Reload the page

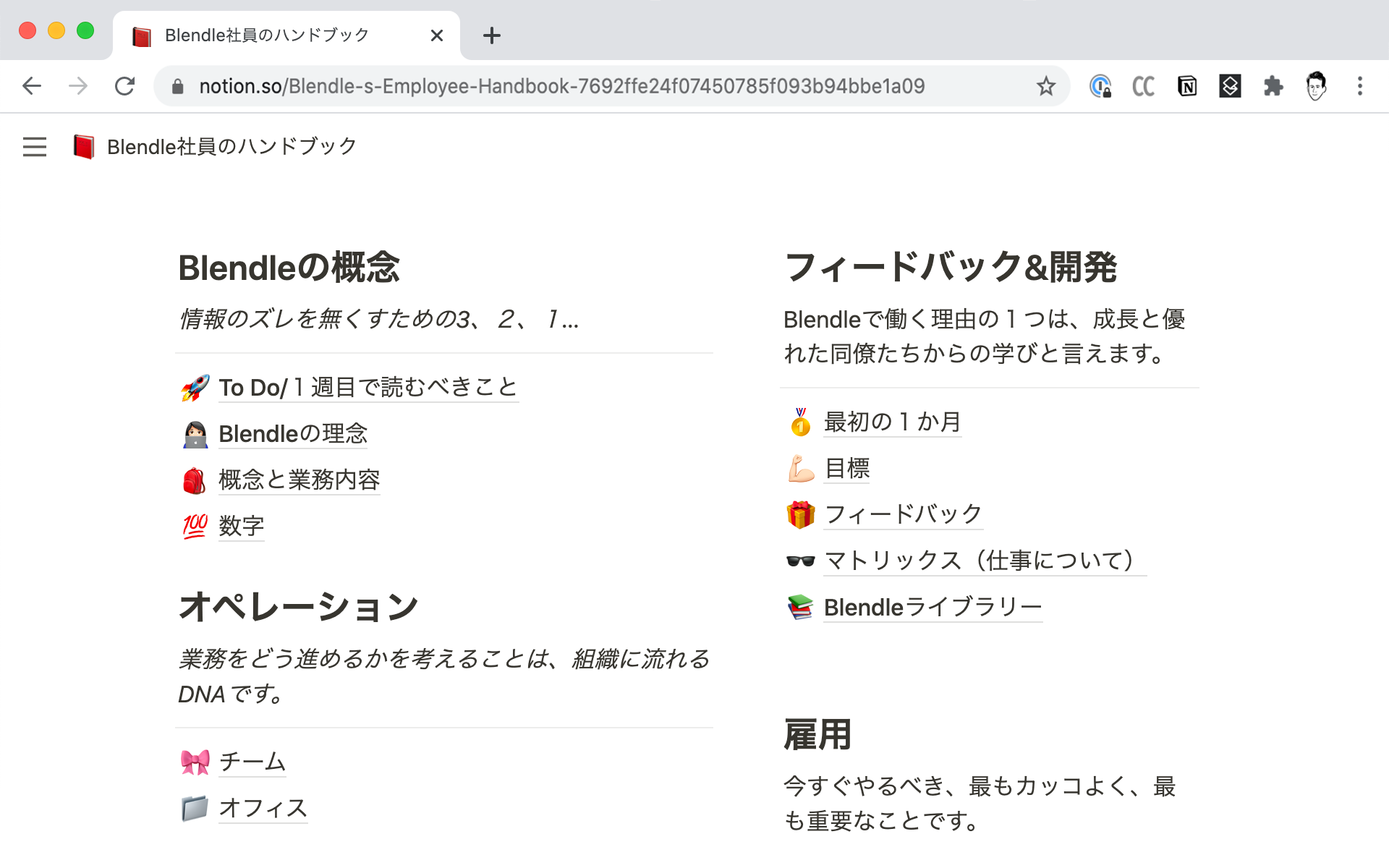(124, 87)
